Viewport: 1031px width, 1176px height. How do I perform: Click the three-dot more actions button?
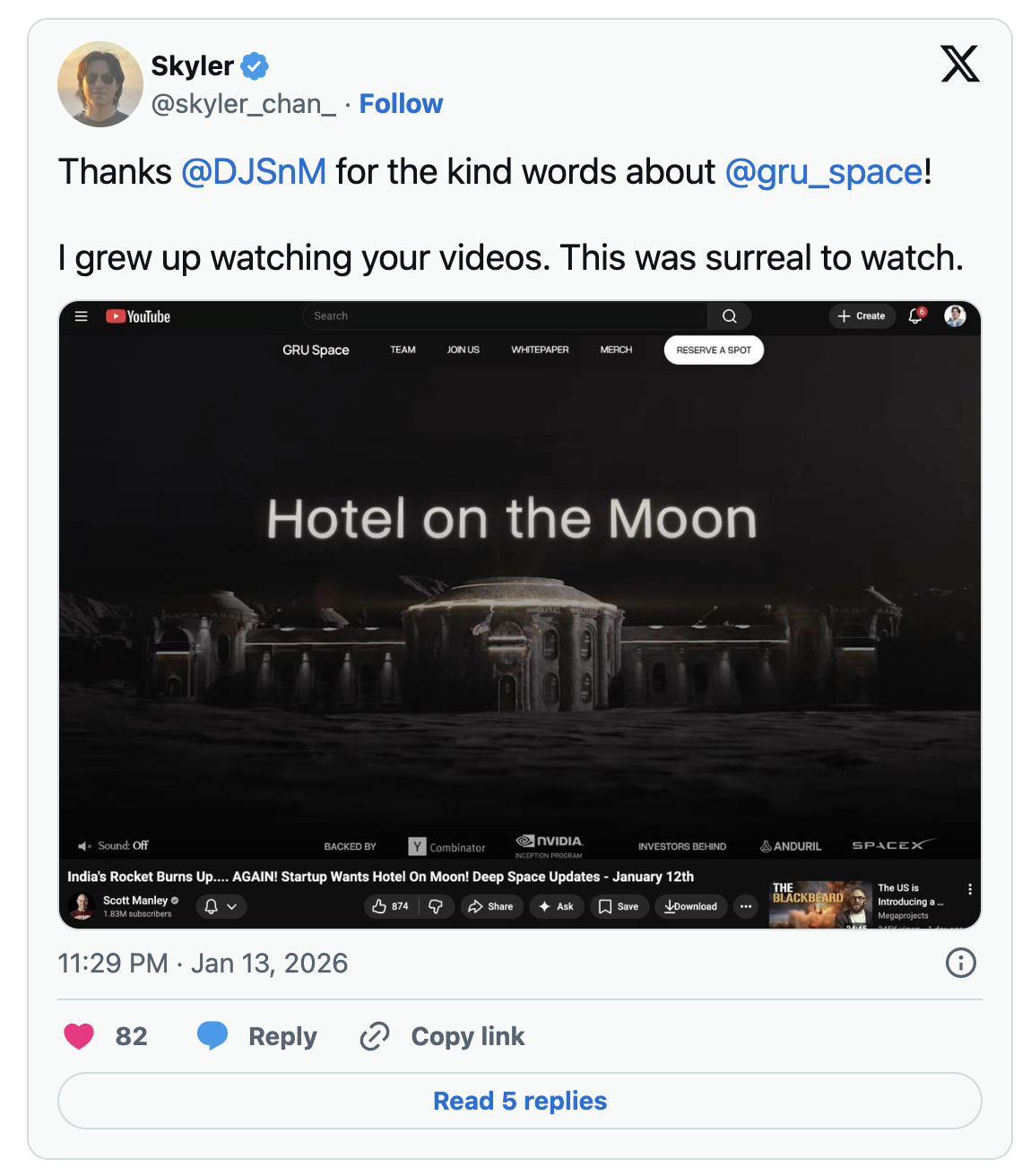tap(745, 906)
